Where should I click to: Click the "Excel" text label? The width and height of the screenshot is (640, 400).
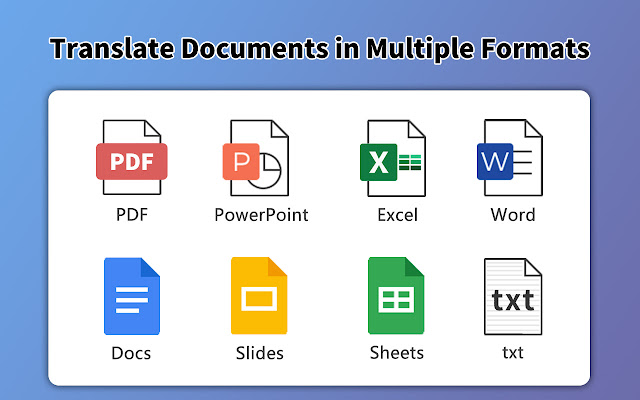[397, 215]
